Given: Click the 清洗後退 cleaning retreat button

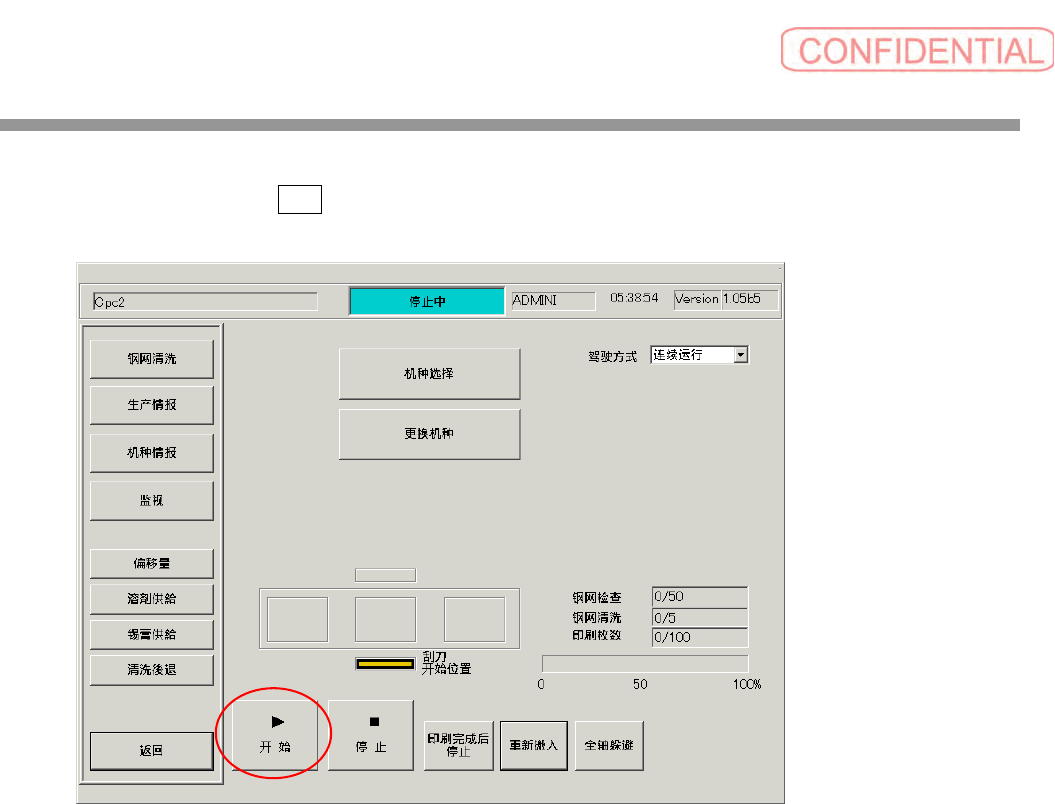Looking at the screenshot, I should [152, 670].
